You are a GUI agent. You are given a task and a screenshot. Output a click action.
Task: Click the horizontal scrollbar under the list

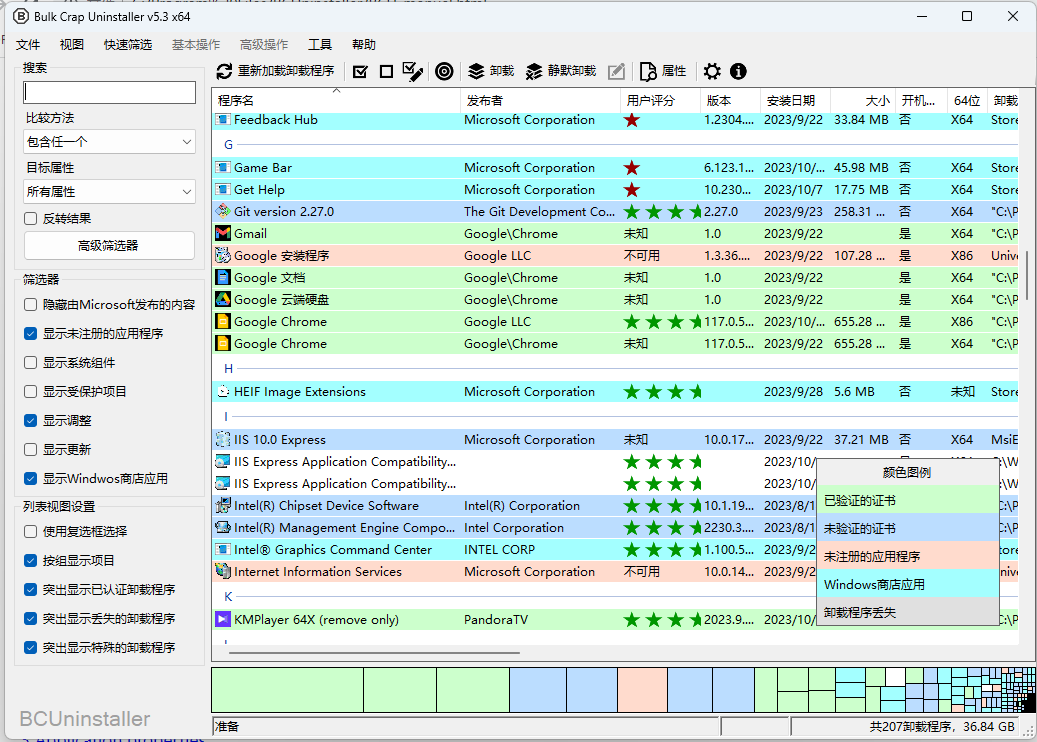(x=374, y=653)
